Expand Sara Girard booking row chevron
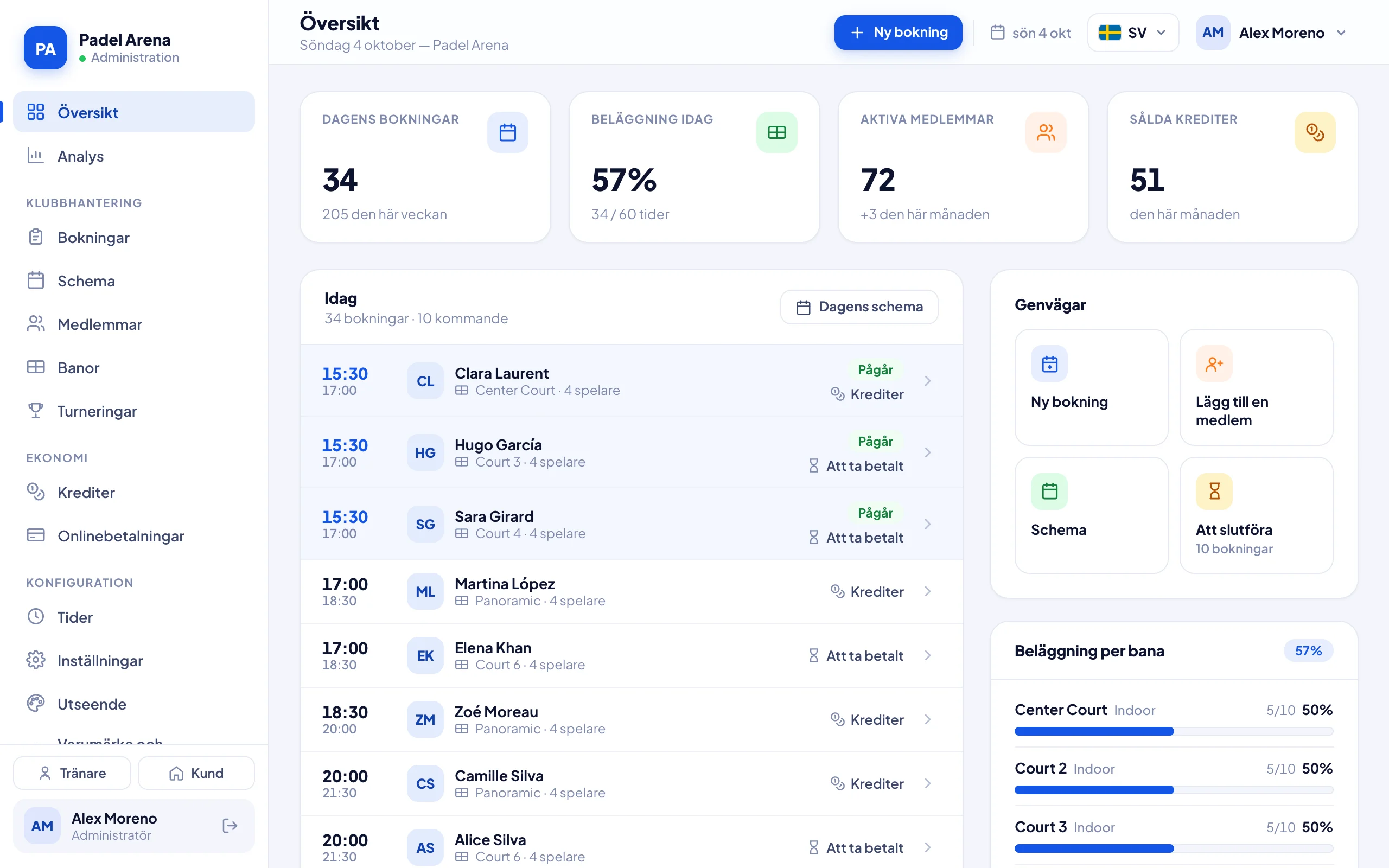The height and width of the screenshot is (868, 1389). coord(927,524)
